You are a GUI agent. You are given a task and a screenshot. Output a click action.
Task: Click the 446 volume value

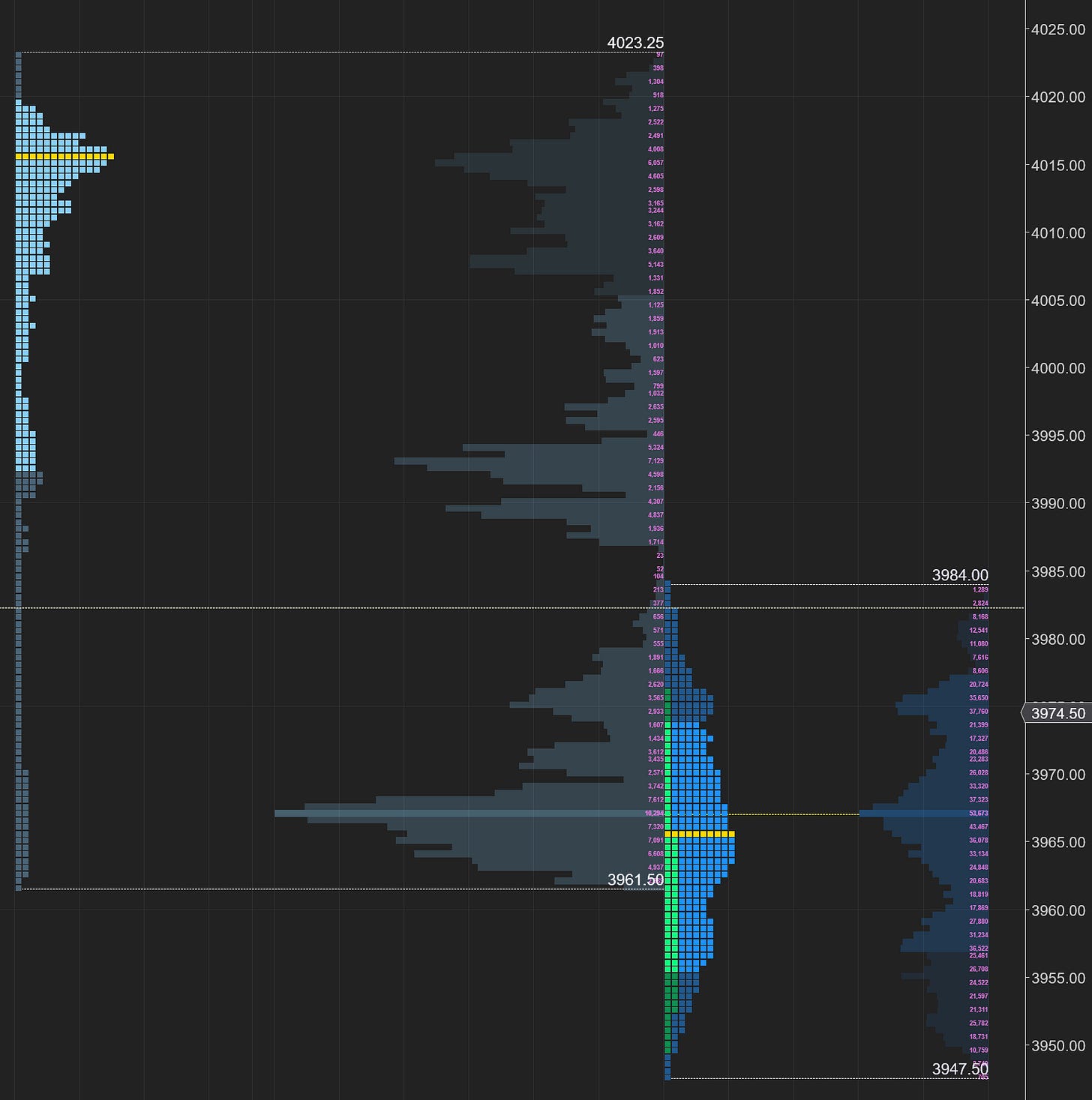tap(658, 434)
